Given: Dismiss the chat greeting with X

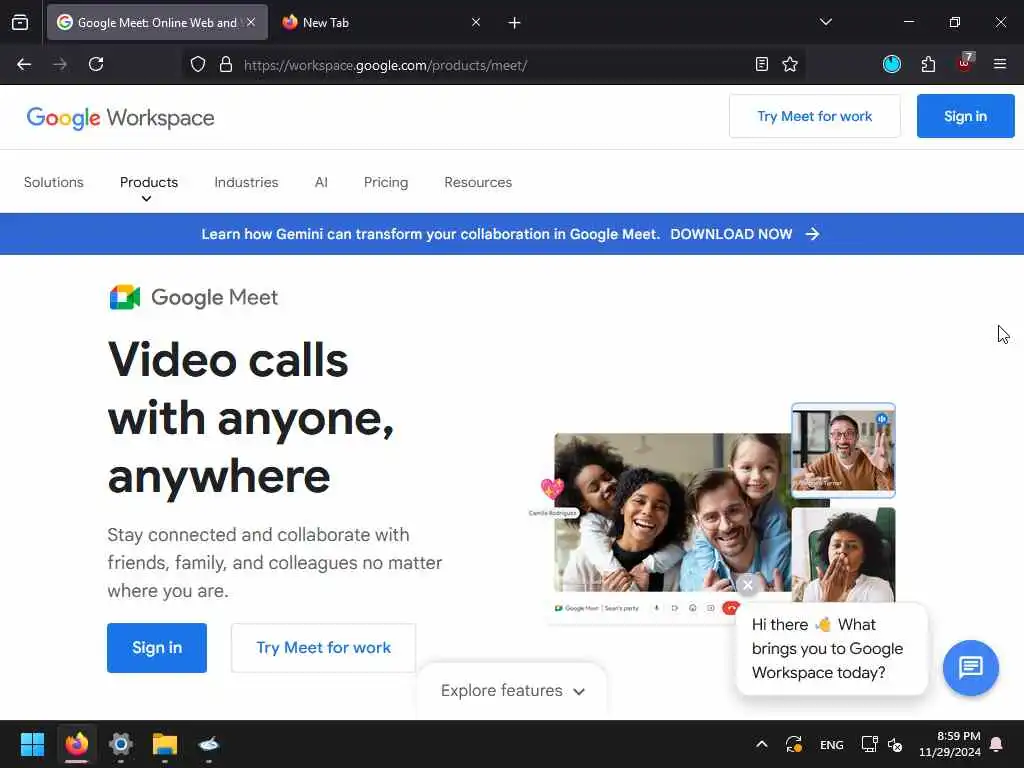Looking at the screenshot, I should (x=748, y=585).
